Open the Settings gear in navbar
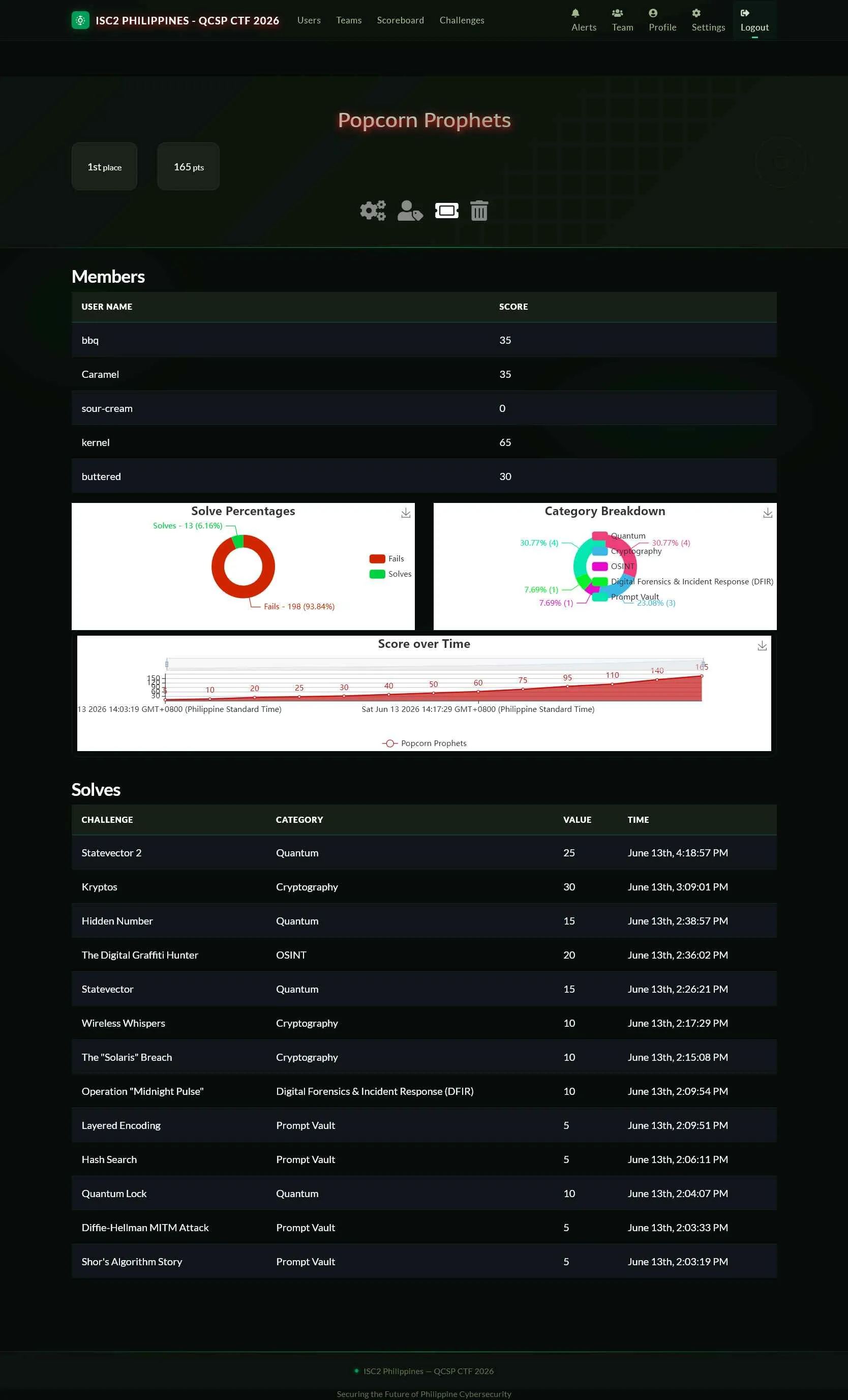848x1400 pixels. pos(696,13)
